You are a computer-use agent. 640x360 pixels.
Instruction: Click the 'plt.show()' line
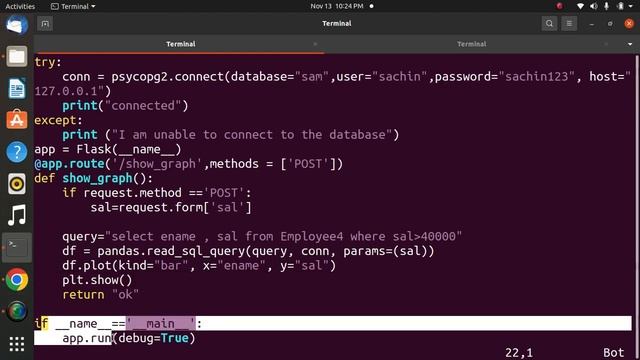point(97,280)
